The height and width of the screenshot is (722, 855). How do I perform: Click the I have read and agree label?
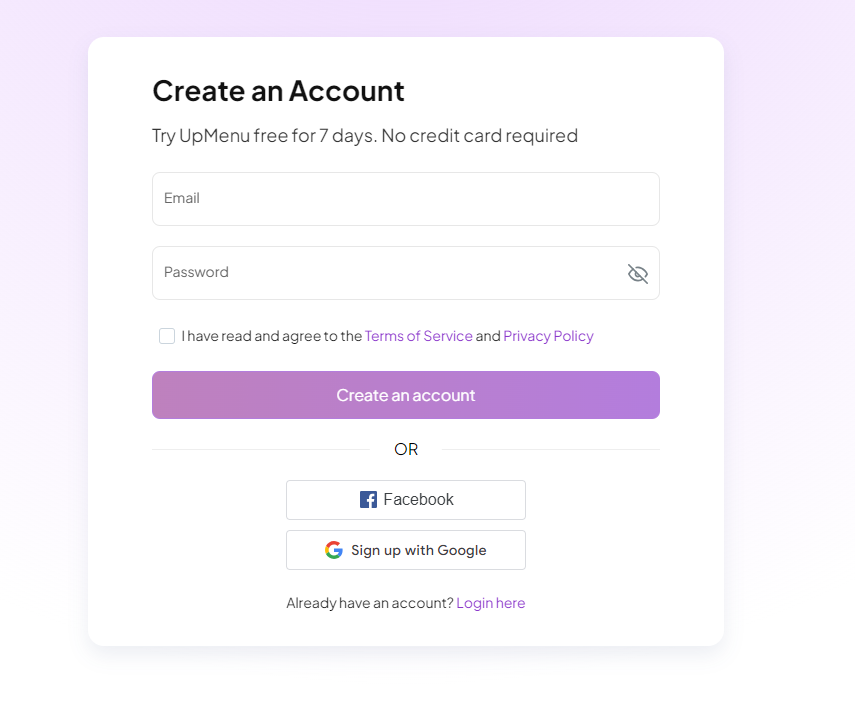coord(271,336)
